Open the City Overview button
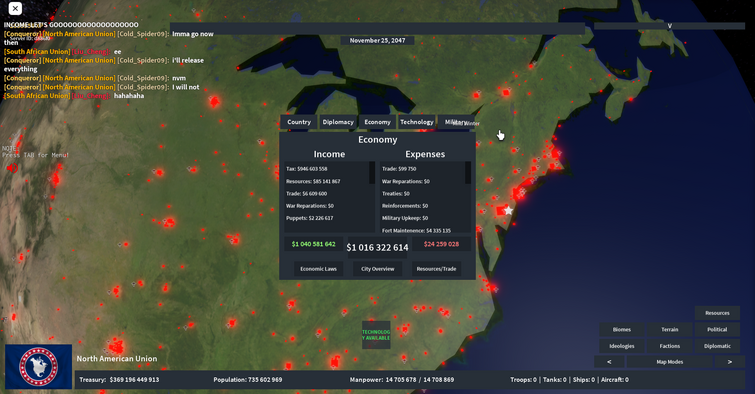Screen dimensions: 755x394 tap(378, 269)
